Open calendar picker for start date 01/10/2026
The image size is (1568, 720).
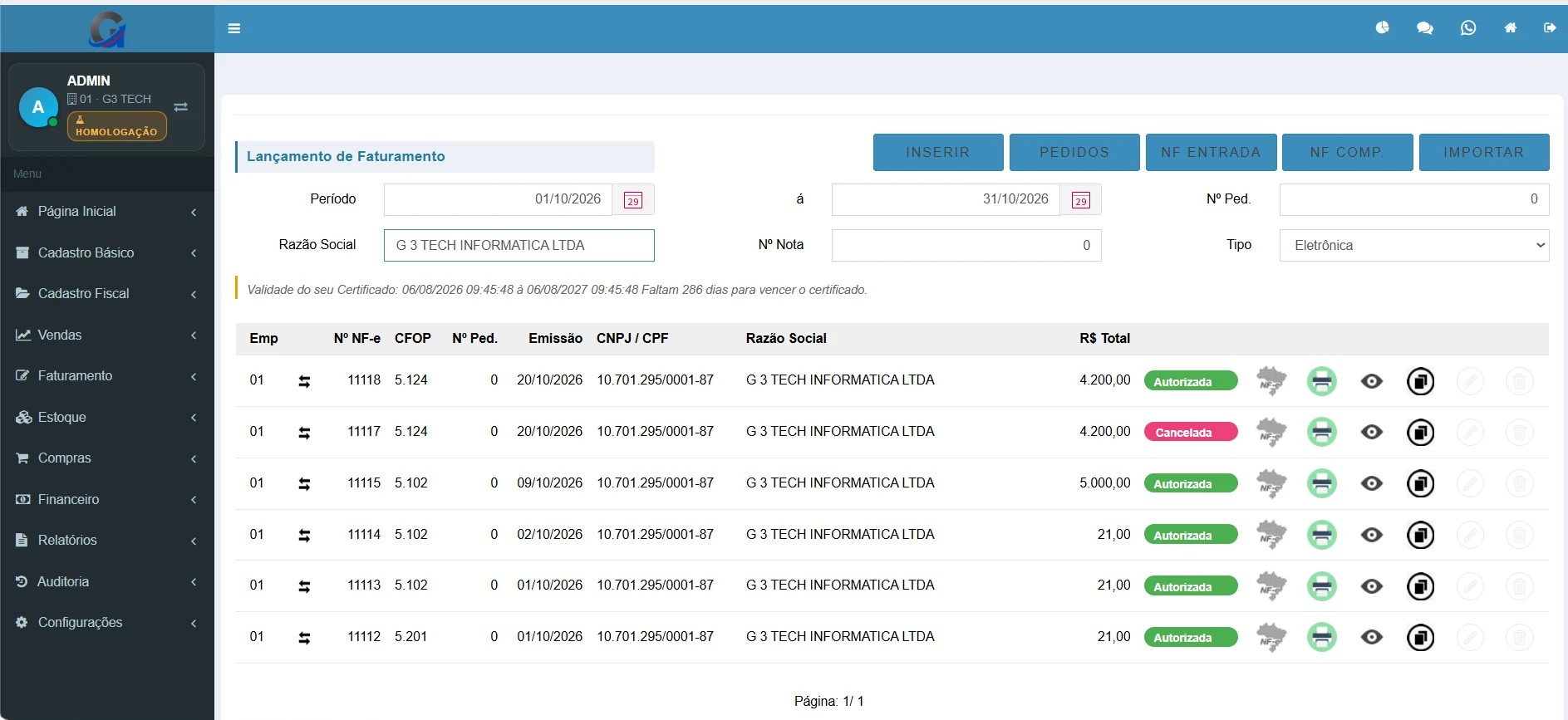(x=633, y=199)
